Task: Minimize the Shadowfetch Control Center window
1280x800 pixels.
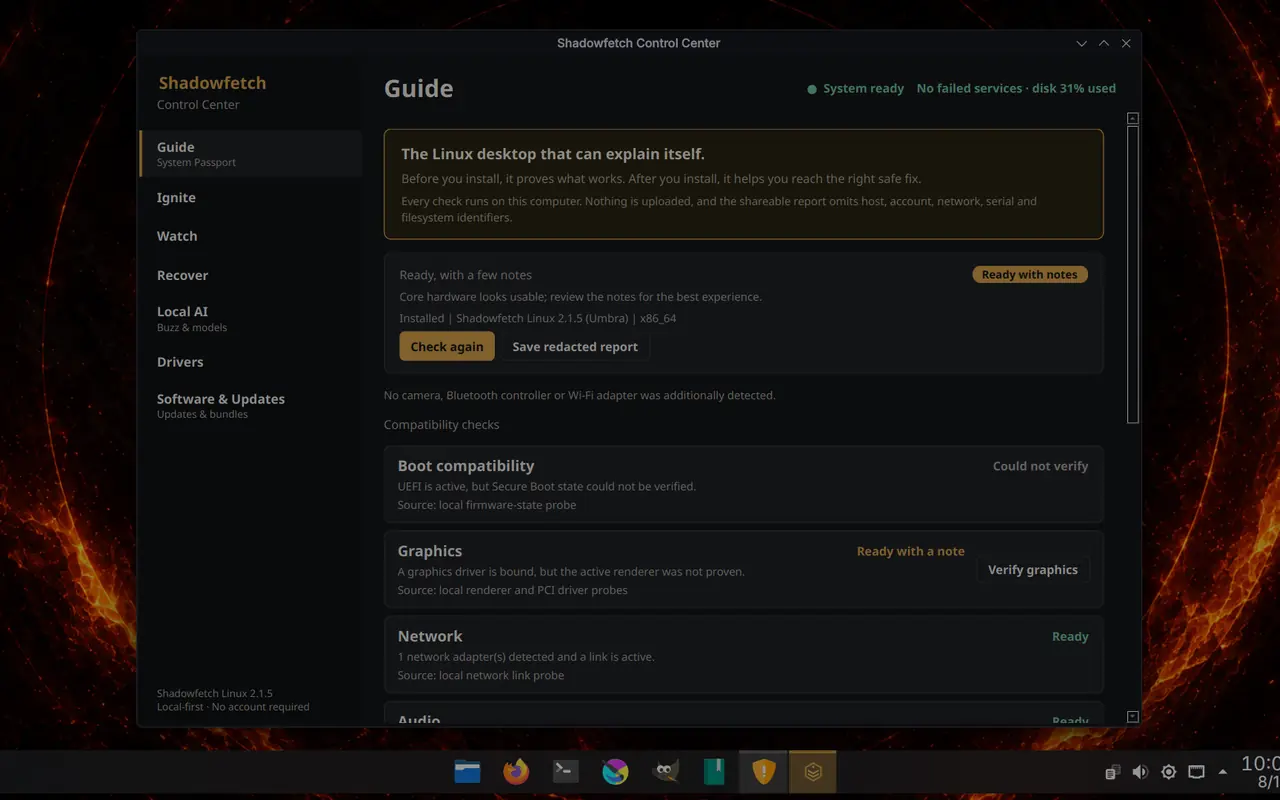Action: click(x=1081, y=43)
